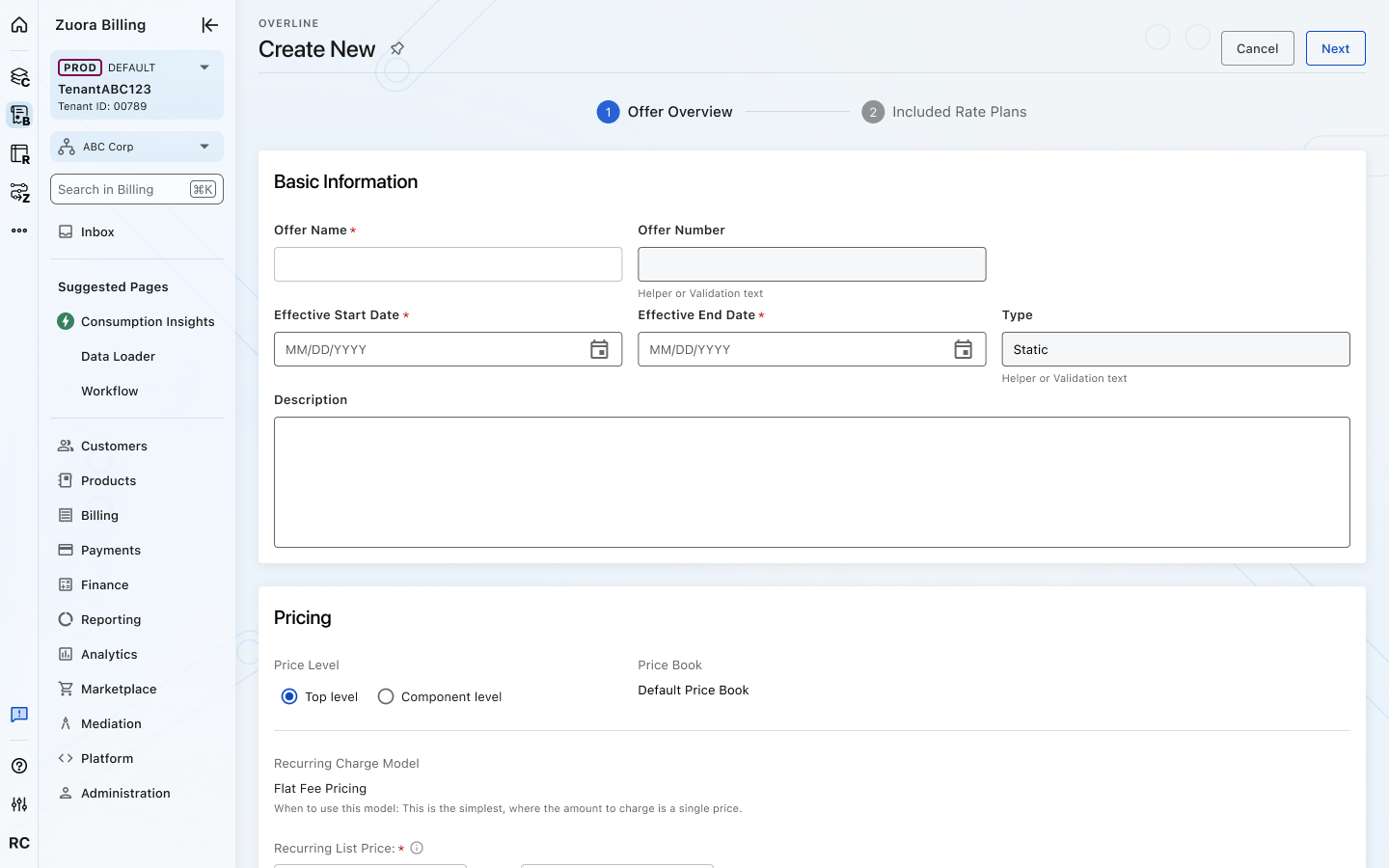This screenshot has height=868, width=1389.
Task: Select the Top level radio button
Action: (289, 696)
